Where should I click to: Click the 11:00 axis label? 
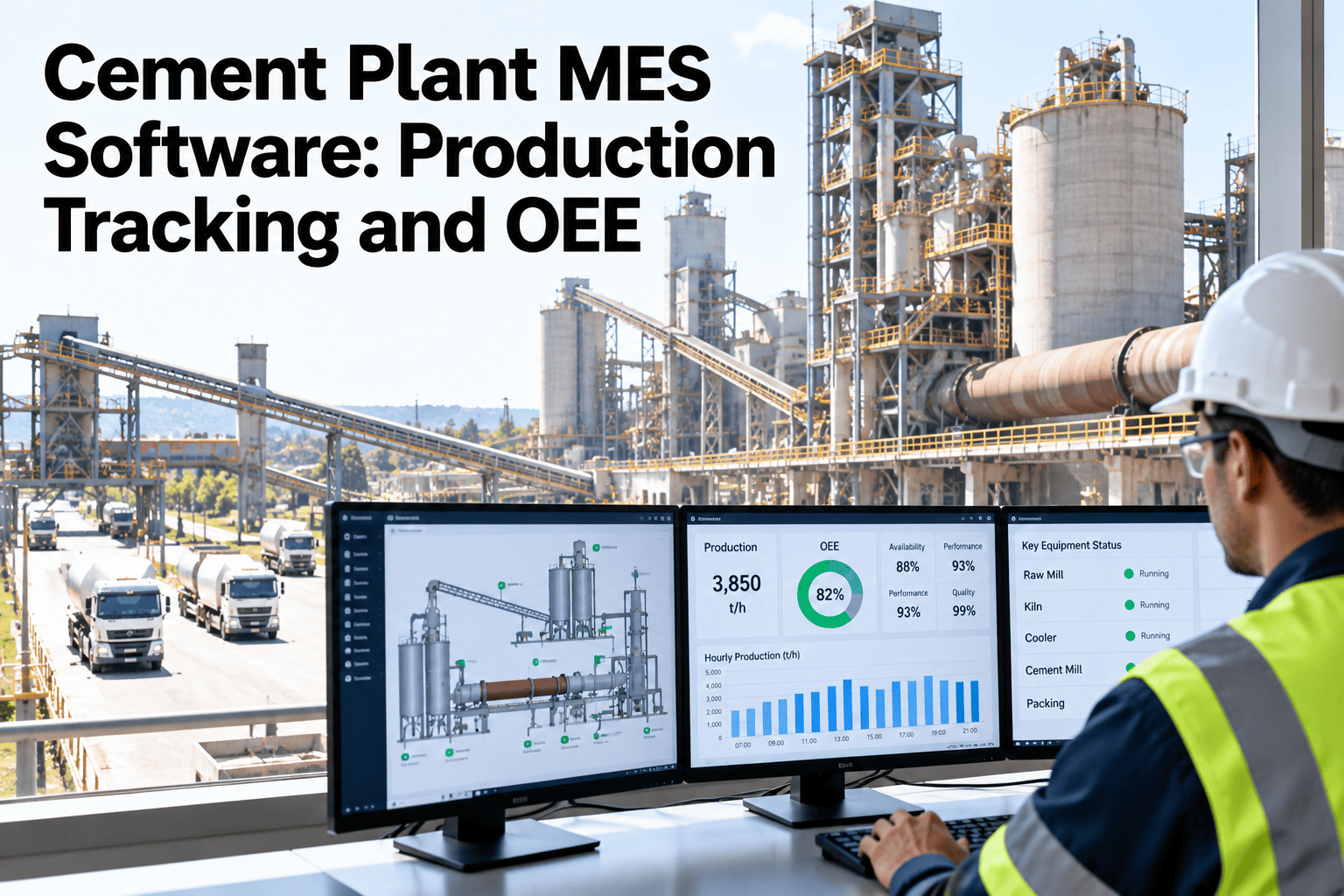click(x=808, y=741)
